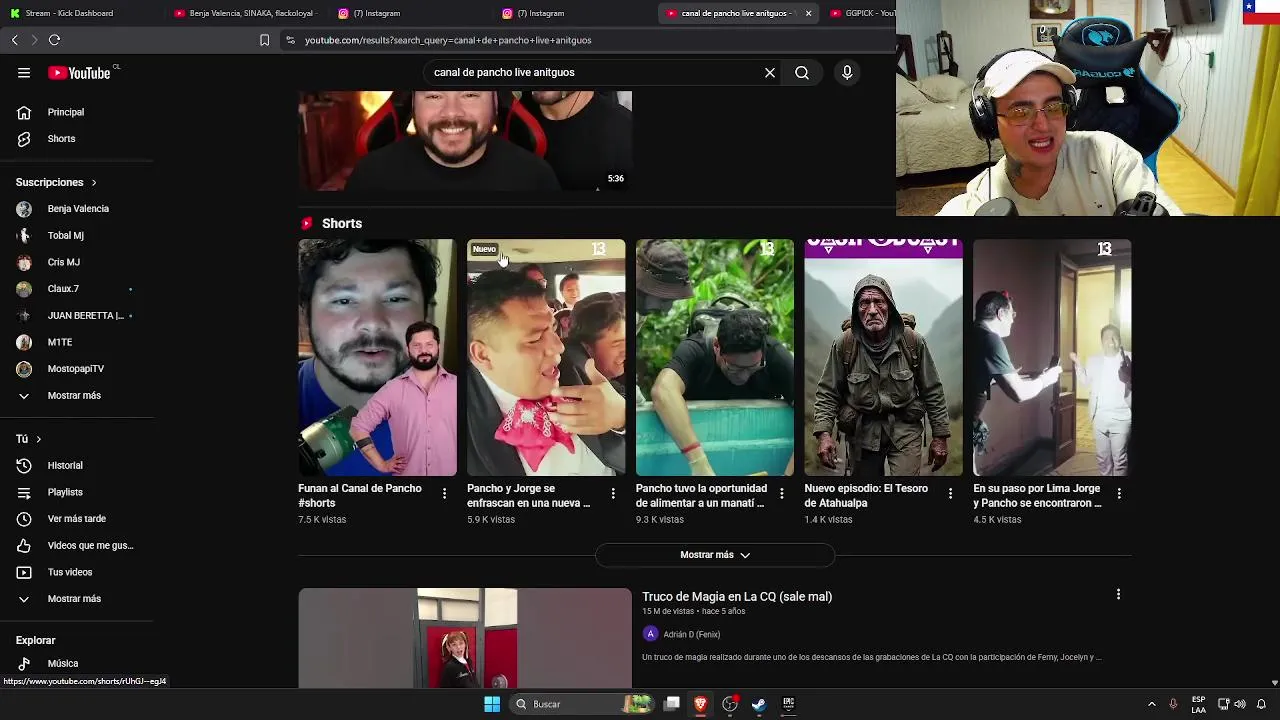Viewport: 1280px width, 720px height.
Task: Bookmark this page
Action: pos(264,40)
